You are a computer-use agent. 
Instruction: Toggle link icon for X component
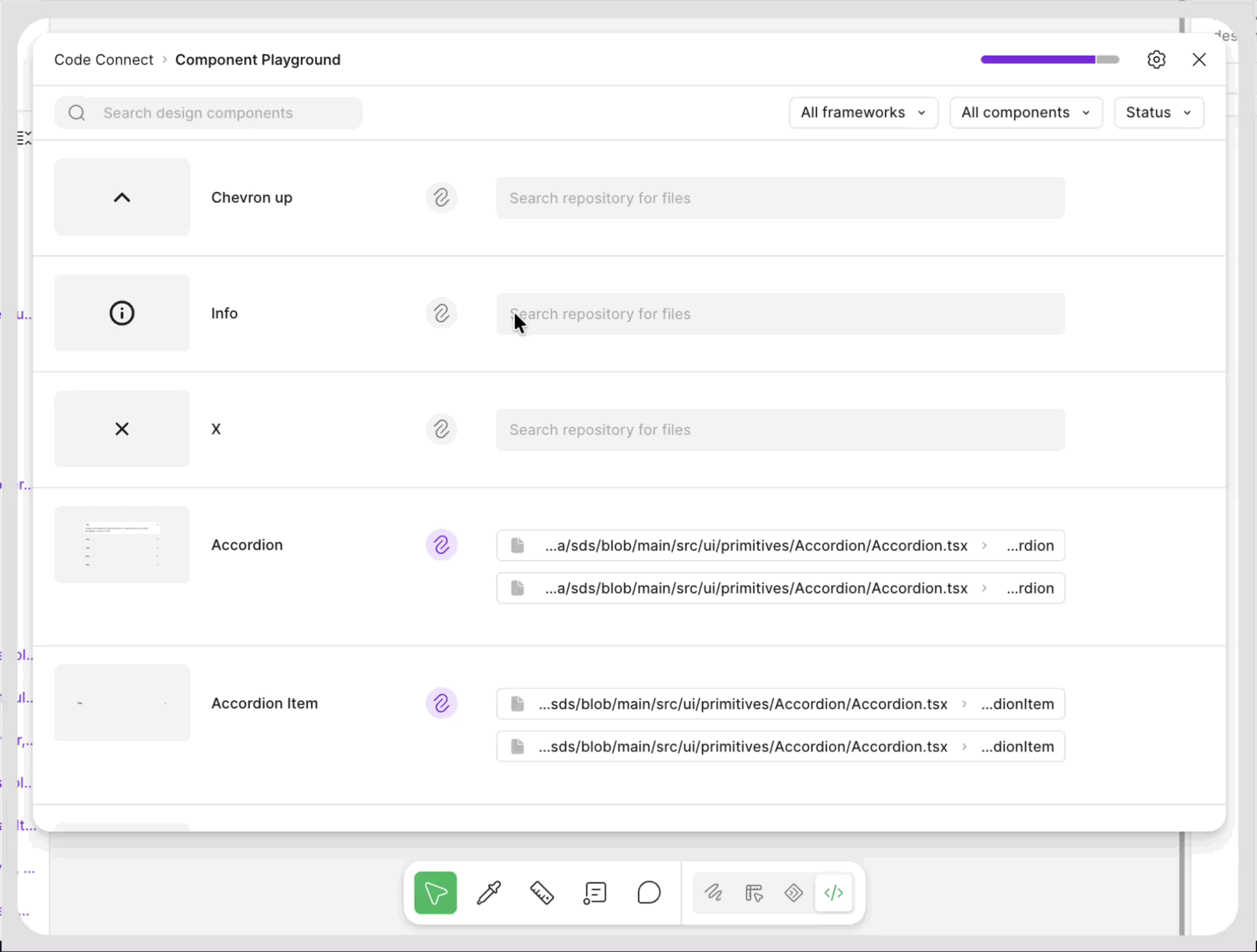tap(441, 429)
